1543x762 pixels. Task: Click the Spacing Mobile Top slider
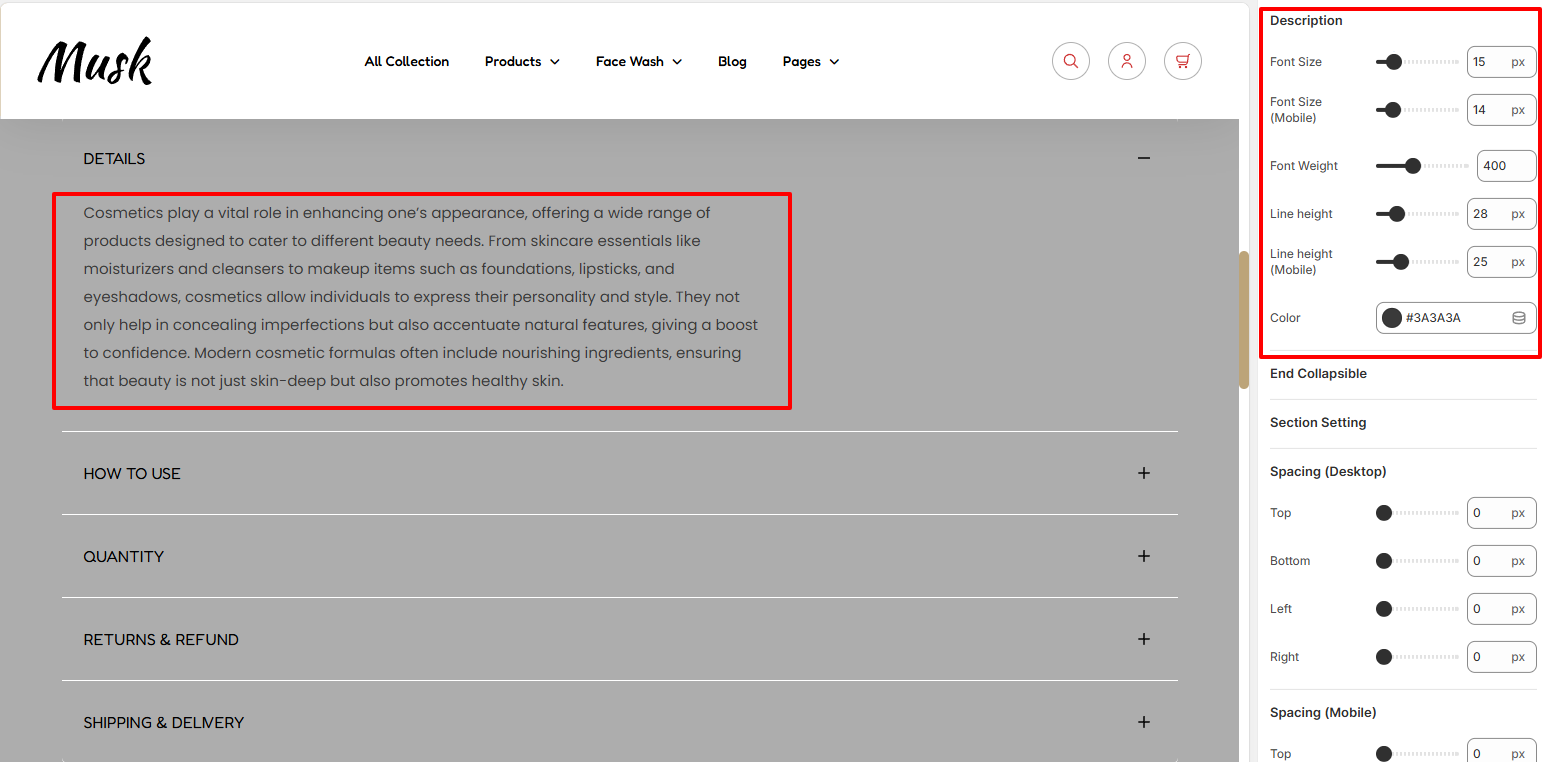pyautogui.click(x=1417, y=754)
